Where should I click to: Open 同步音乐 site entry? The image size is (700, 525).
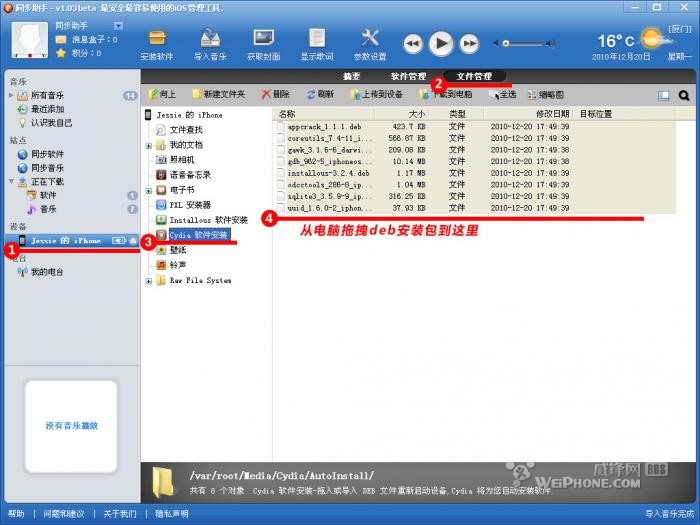(47, 168)
